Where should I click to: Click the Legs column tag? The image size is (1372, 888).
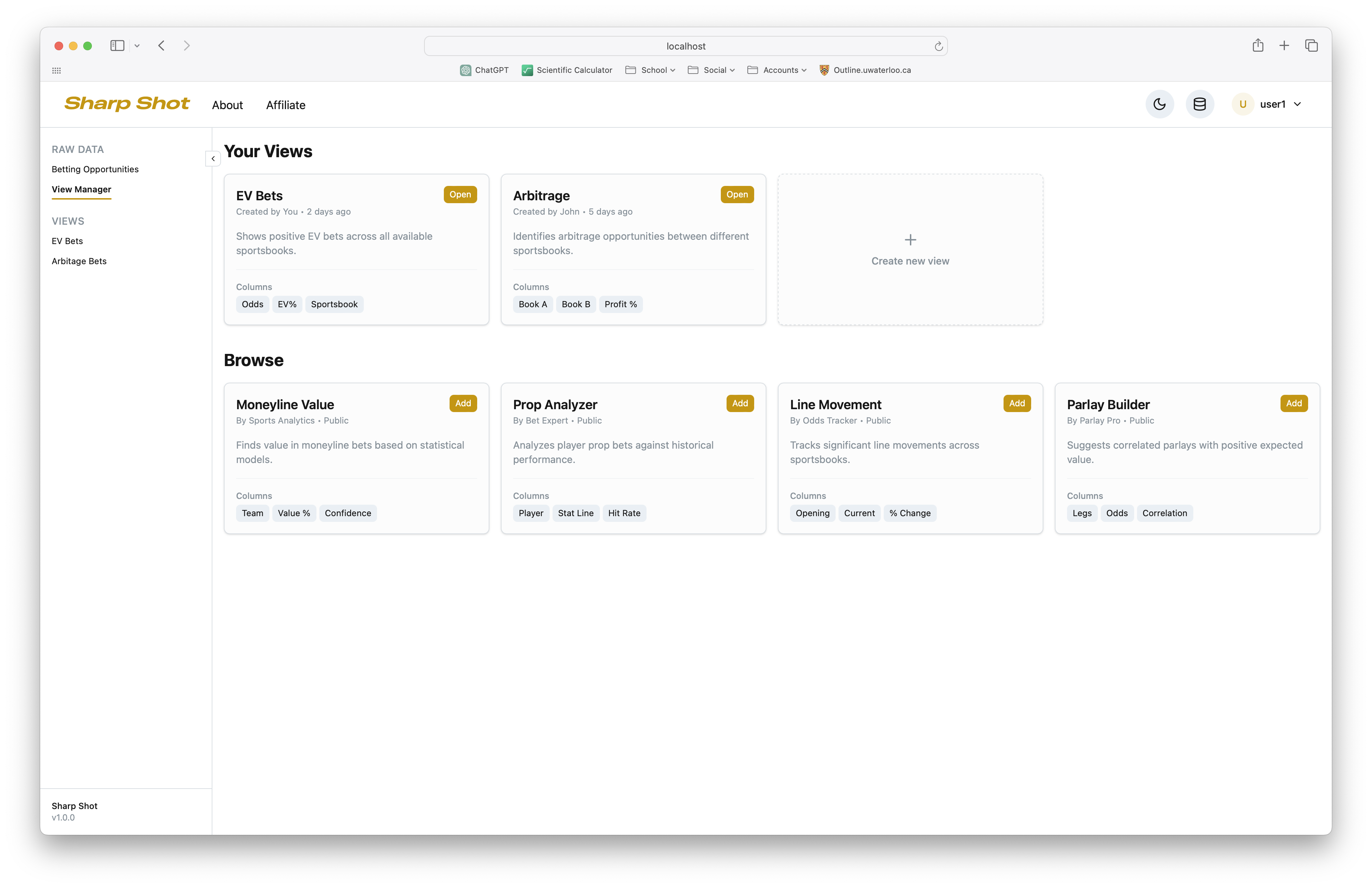click(1082, 513)
